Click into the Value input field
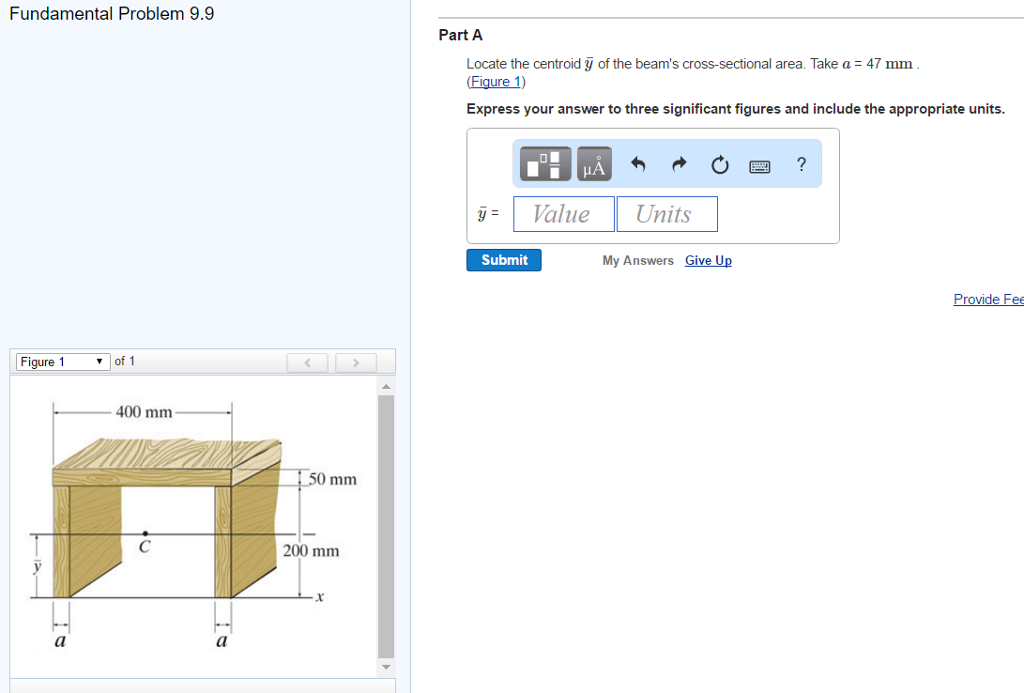Viewport: 1024px width, 693px height. pos(564,214)
